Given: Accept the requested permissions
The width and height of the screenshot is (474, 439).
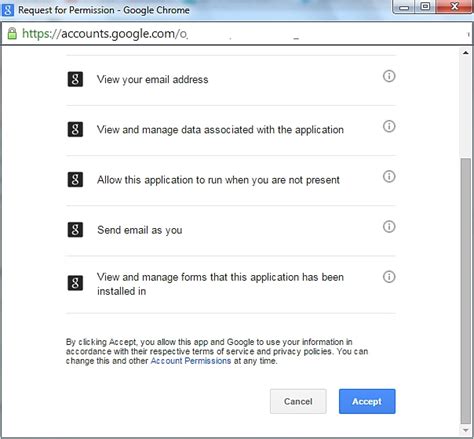Looking at the screenshot, I should pos(367,401).
